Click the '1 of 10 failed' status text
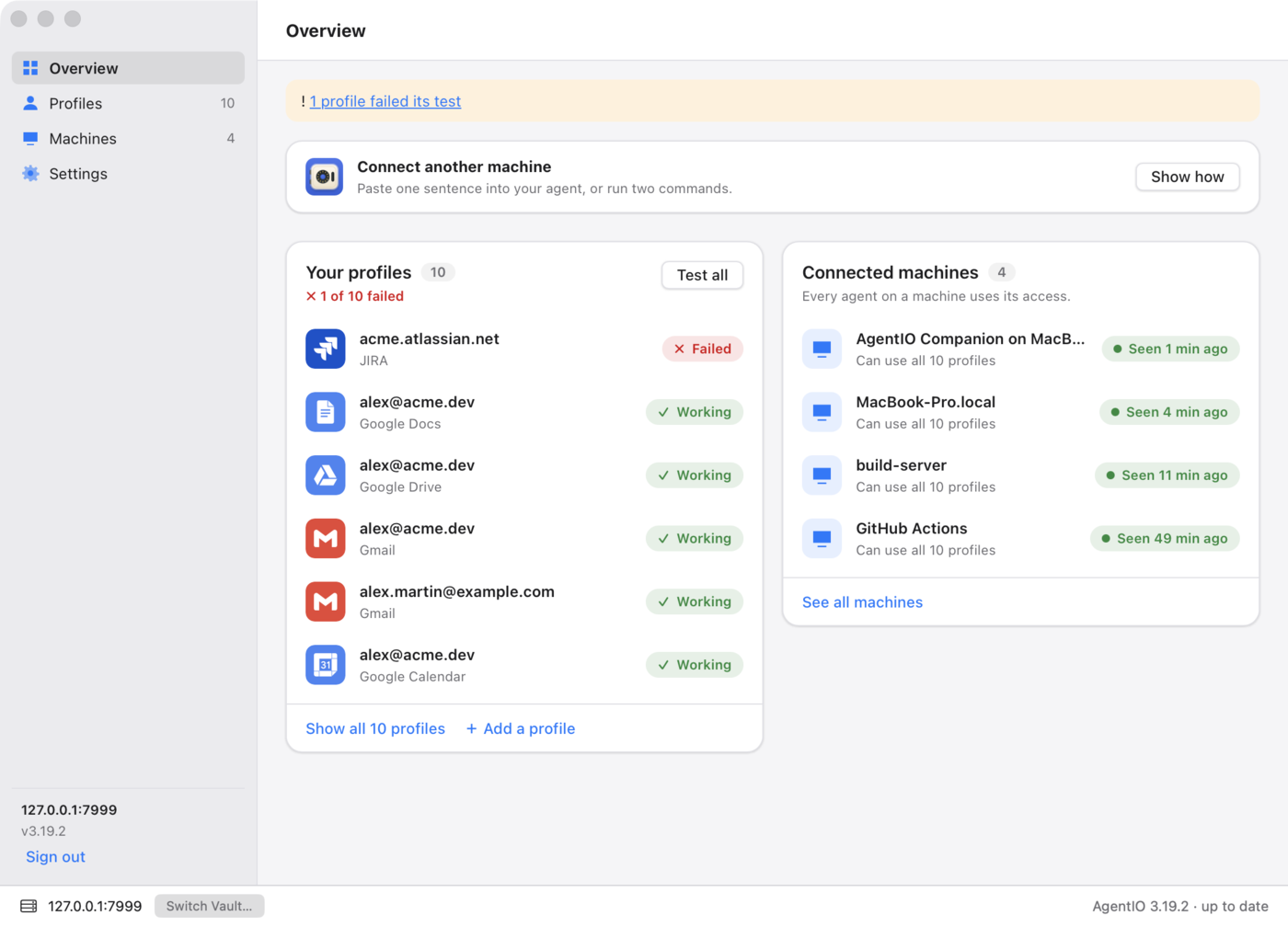 pos(355,296)
